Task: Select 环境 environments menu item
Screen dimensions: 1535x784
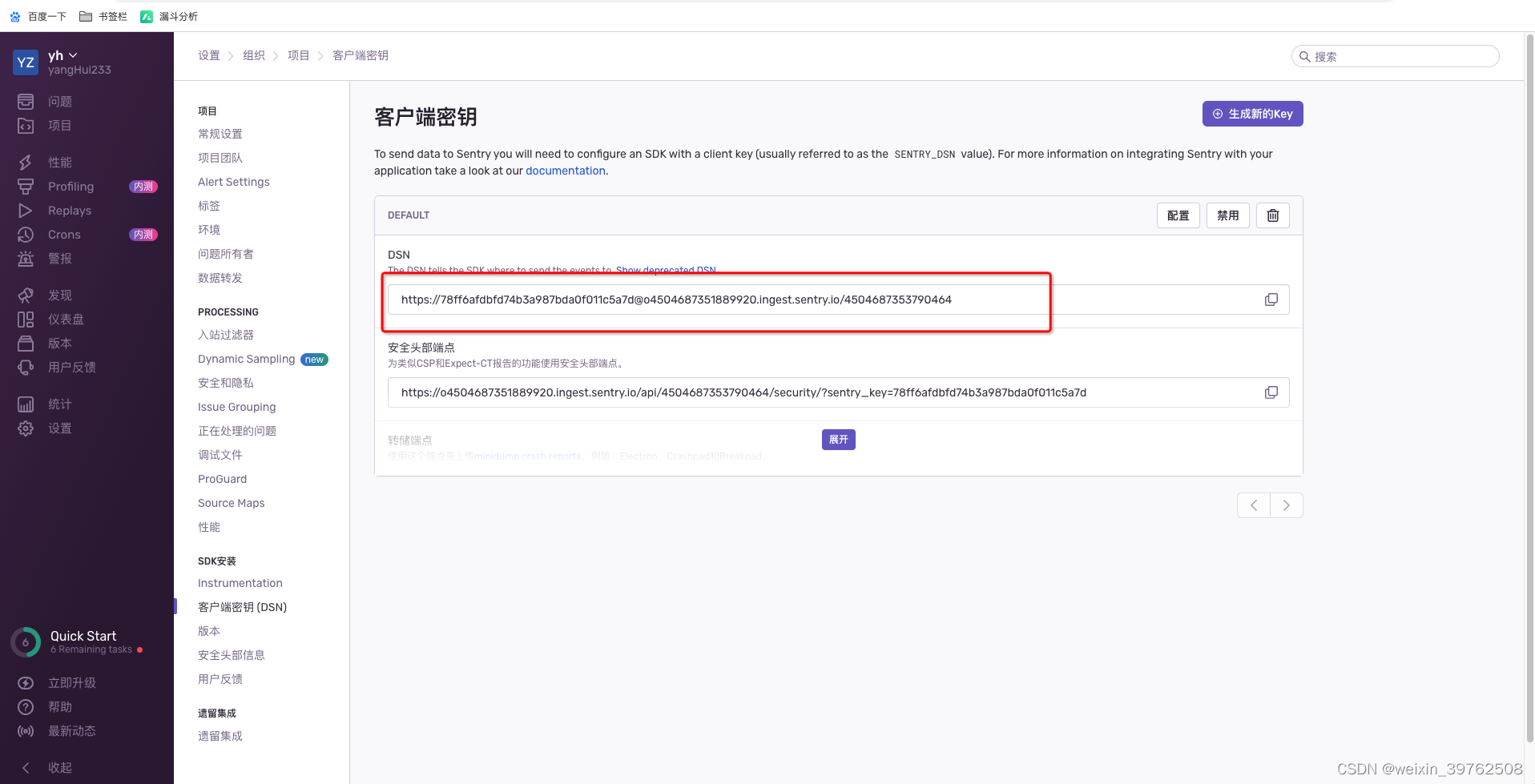Action: 209,230
